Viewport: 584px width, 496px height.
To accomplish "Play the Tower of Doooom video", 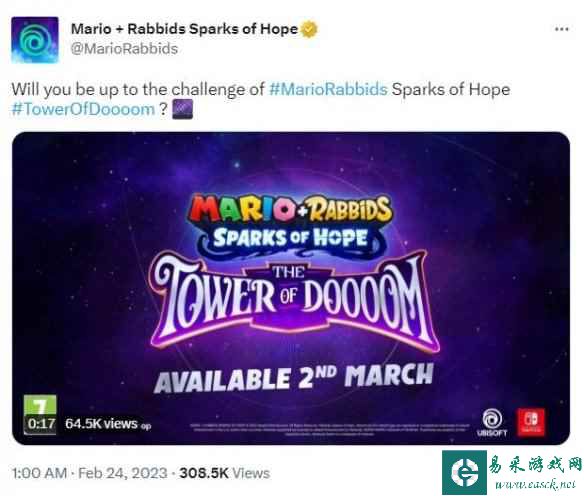I will coord(291,288).
